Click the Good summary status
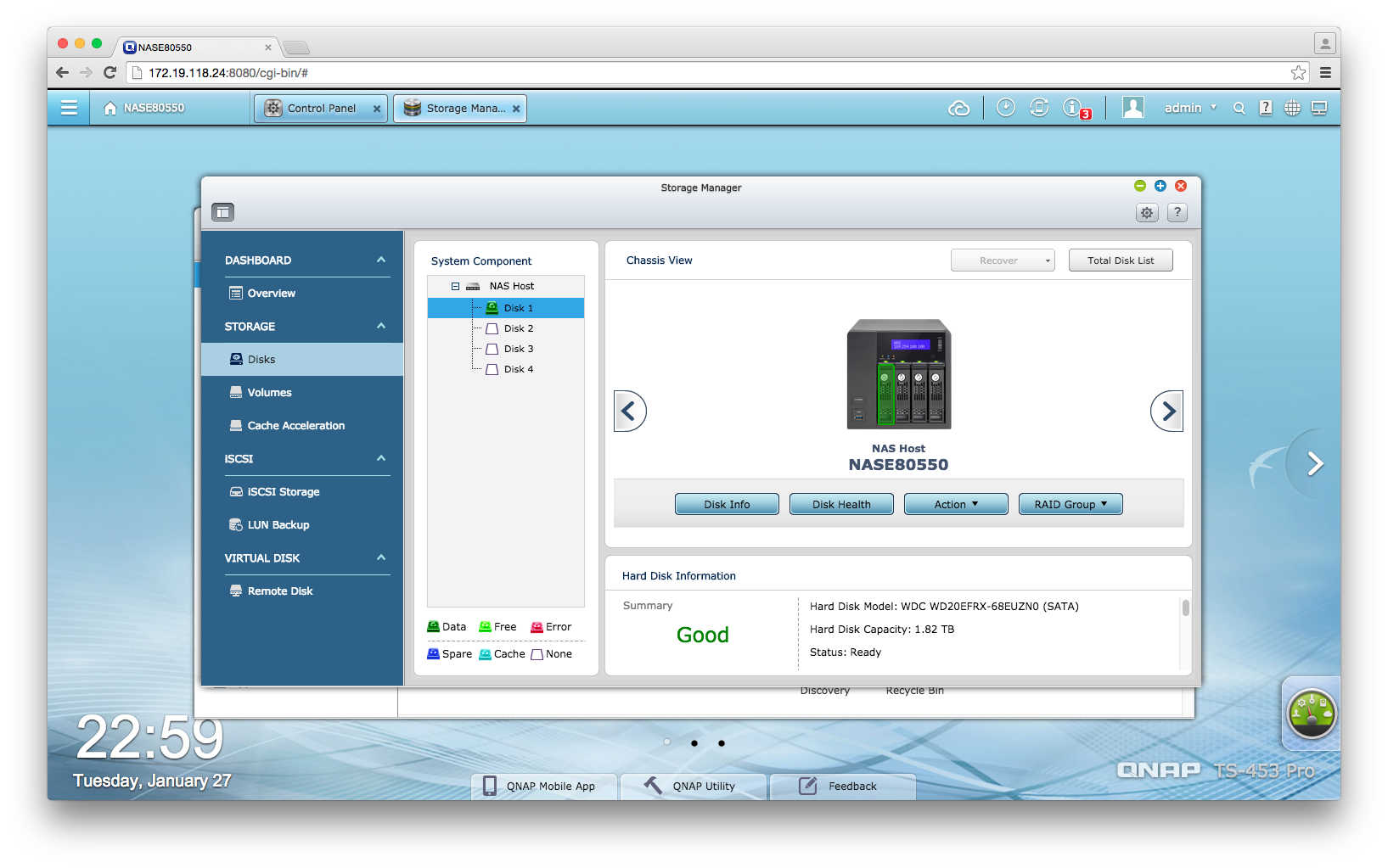The height and width of the screenshot is (868, 1388). pyautogui.click(x=703, y=635)
